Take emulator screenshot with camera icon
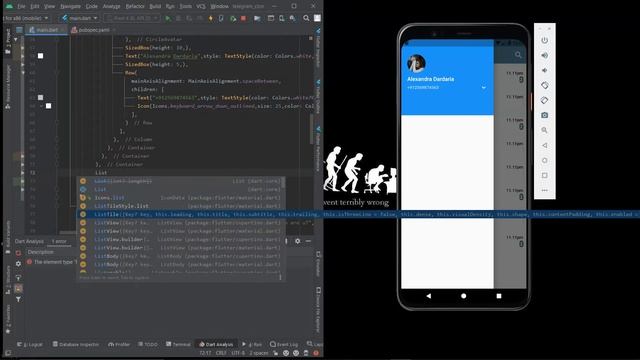The width and height of the screenshot is (640, 360). point(544,116)
